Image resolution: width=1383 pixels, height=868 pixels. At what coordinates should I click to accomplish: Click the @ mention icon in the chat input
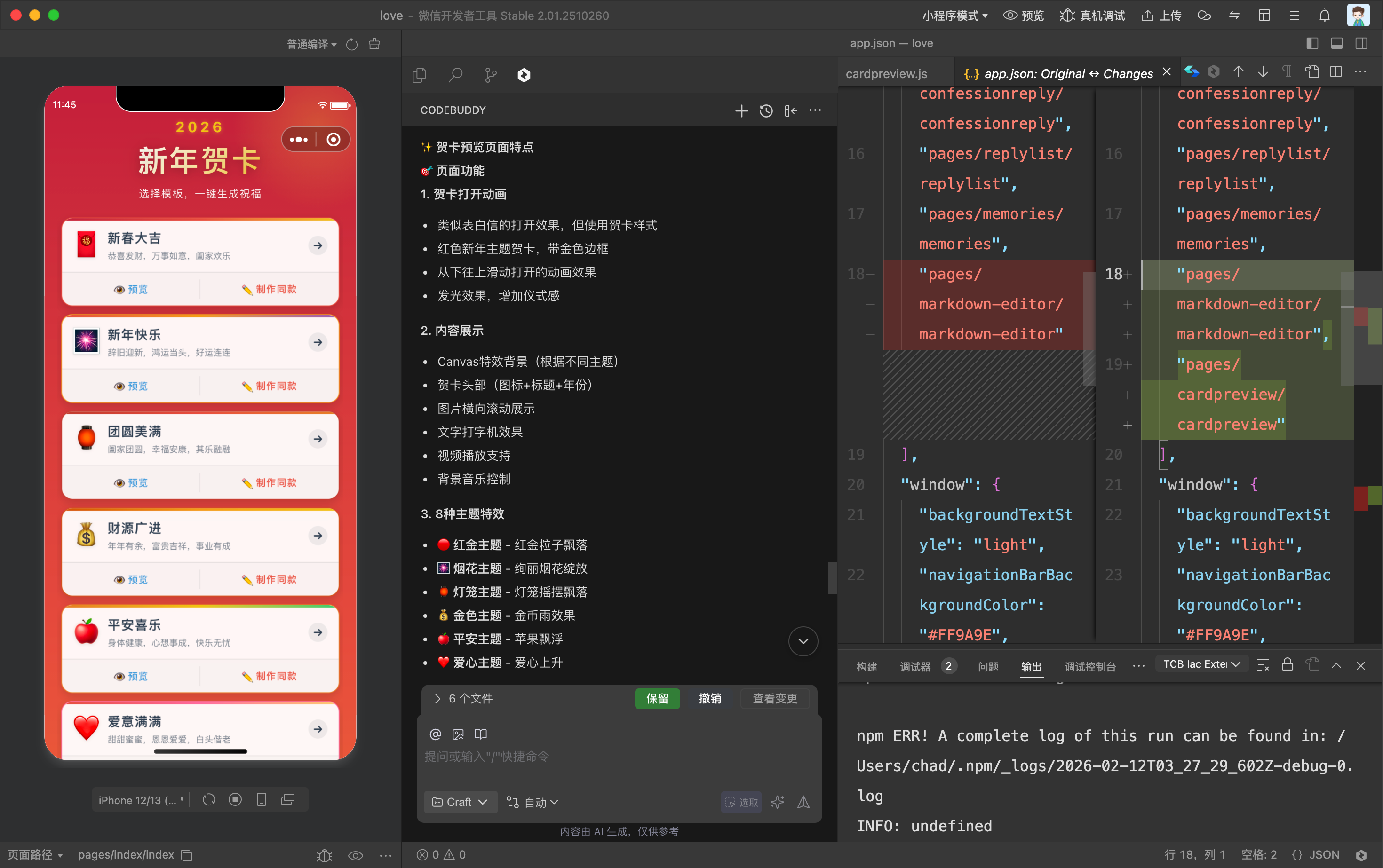[435, 734]
